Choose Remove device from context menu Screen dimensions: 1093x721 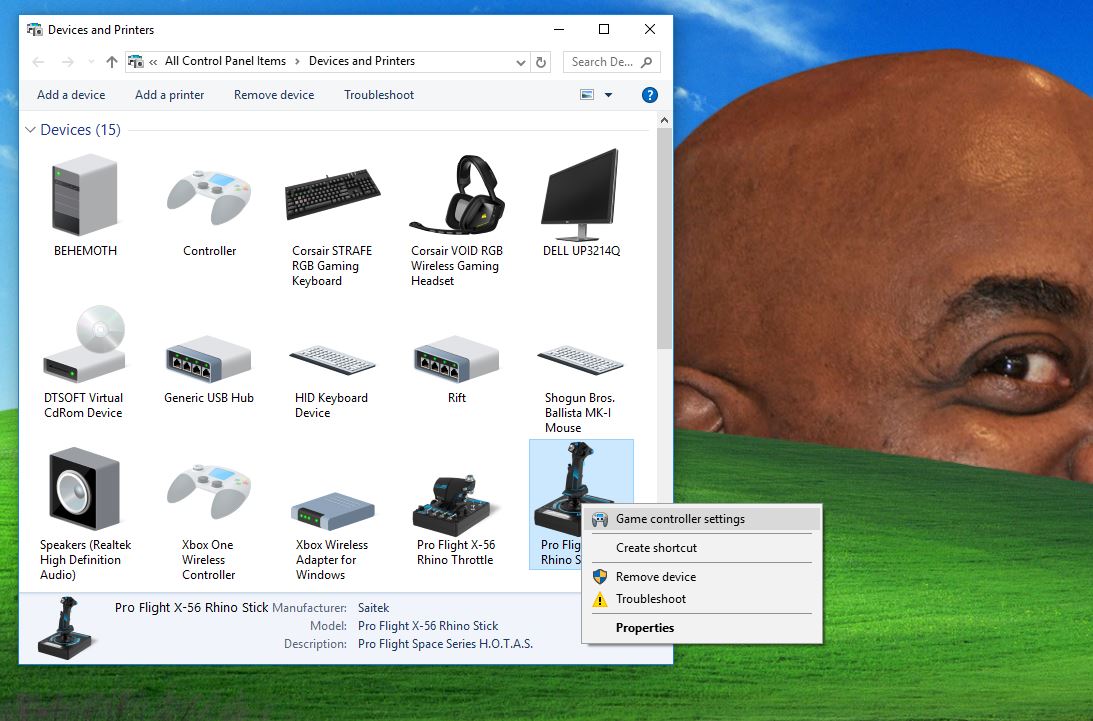pos(702,577)
